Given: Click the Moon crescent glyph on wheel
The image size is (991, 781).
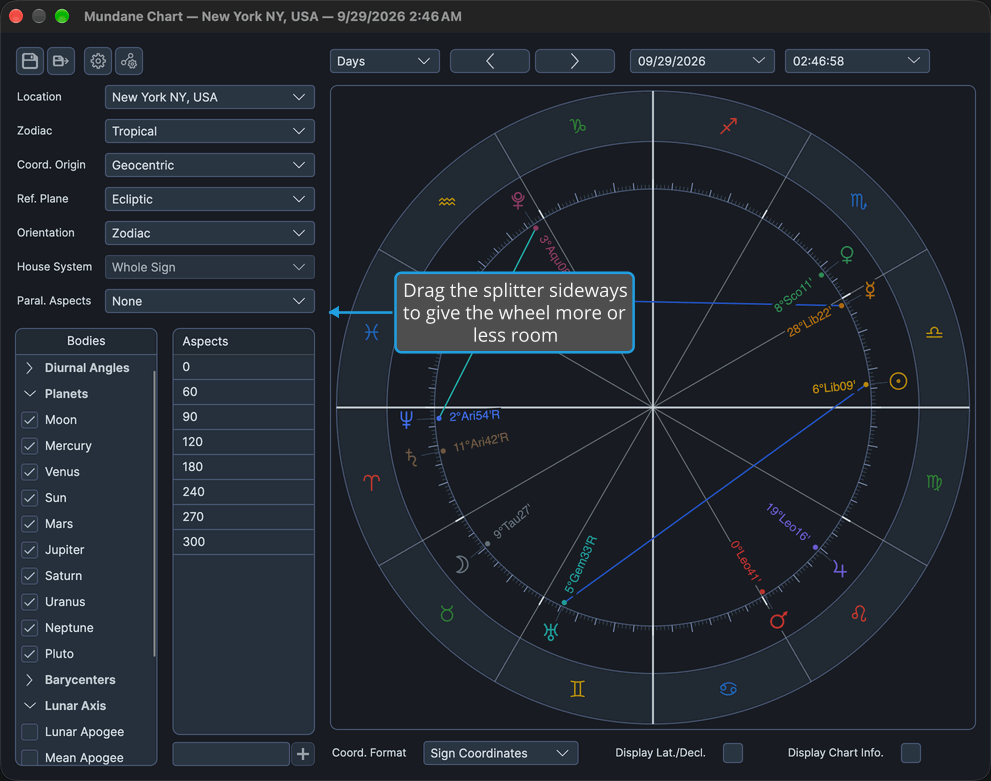Looking at the screenshot, I should click(463, 564).
